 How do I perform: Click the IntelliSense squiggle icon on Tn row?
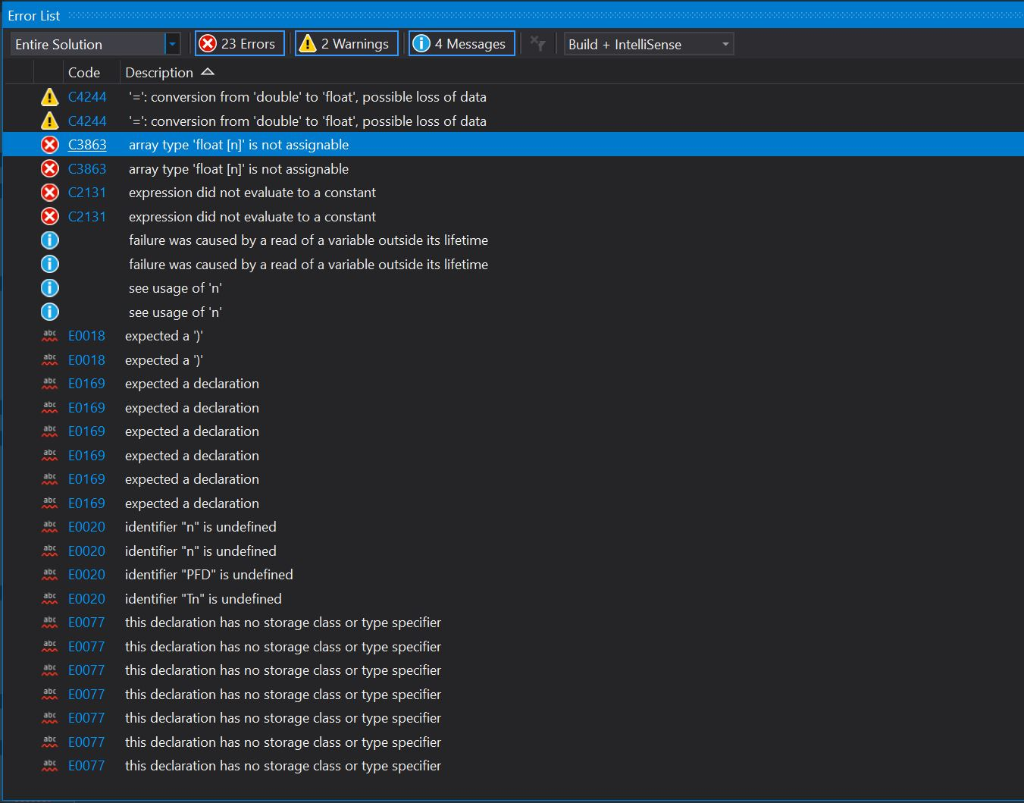tap(50, 599)
